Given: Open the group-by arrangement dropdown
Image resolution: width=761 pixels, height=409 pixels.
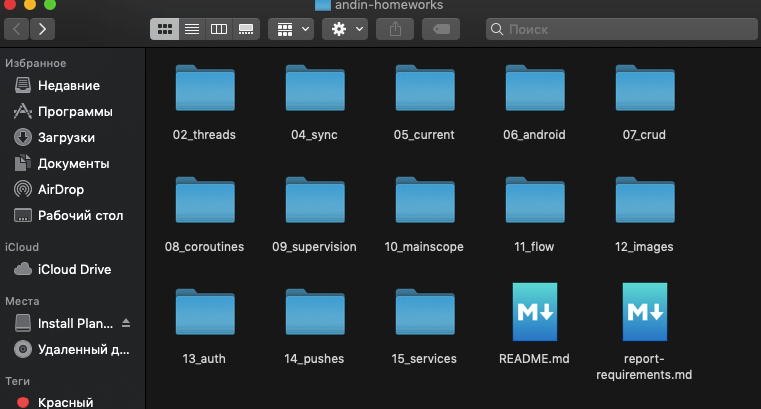Looking at the screenshot, I should click(x=291, y=30).
